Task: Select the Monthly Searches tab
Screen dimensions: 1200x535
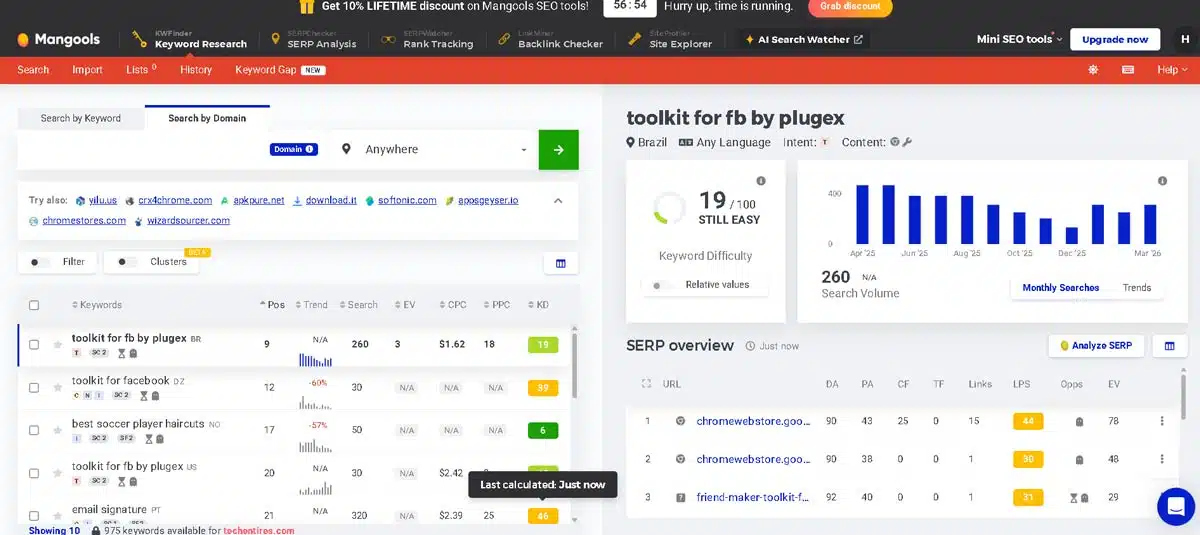Action: click(x=1060, y=288)
